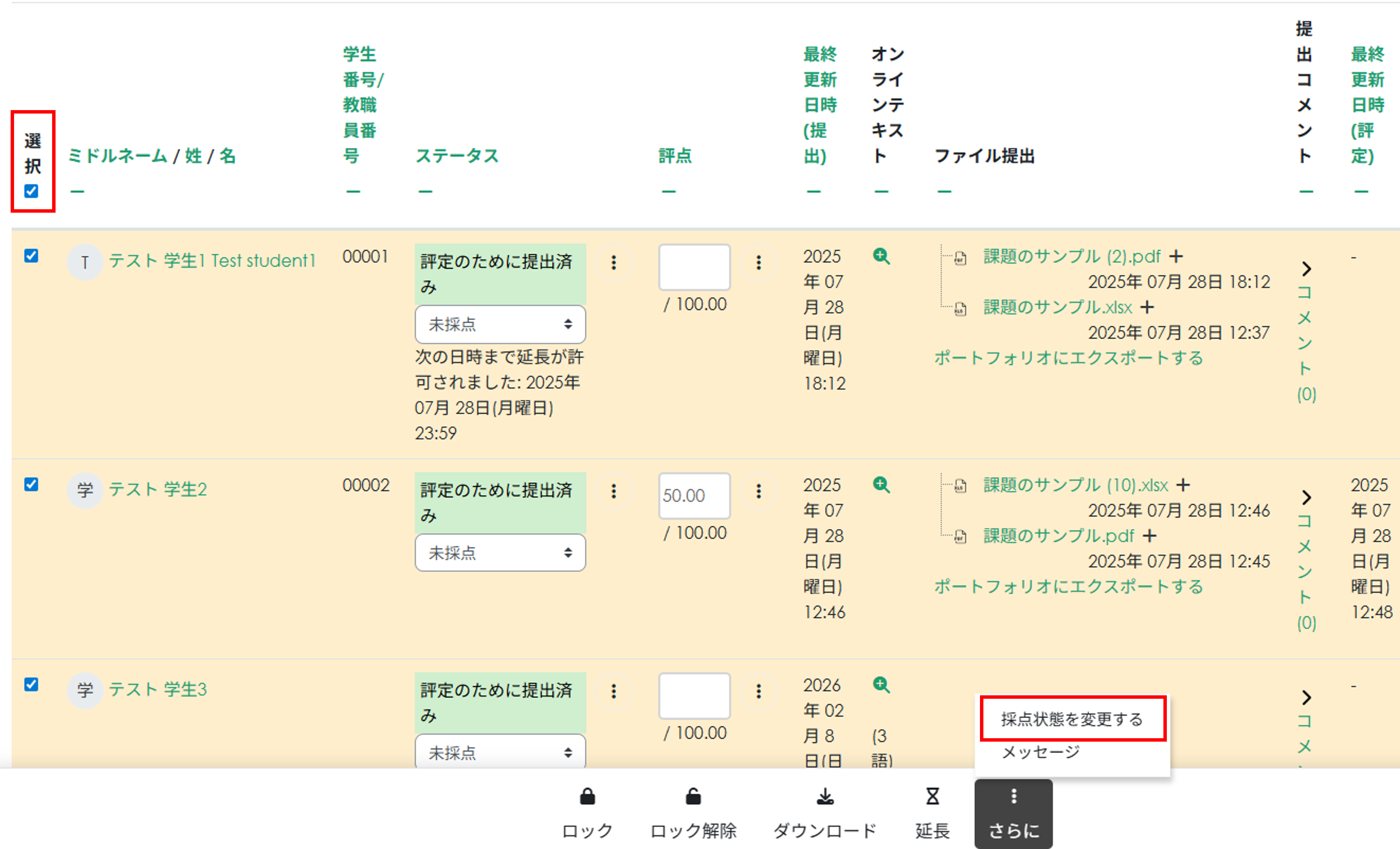Image resolution: width=1400 pixels, height=849 pixels.
Task: Toggle the select-all checkbox in the header
Action: pos(31,191)
